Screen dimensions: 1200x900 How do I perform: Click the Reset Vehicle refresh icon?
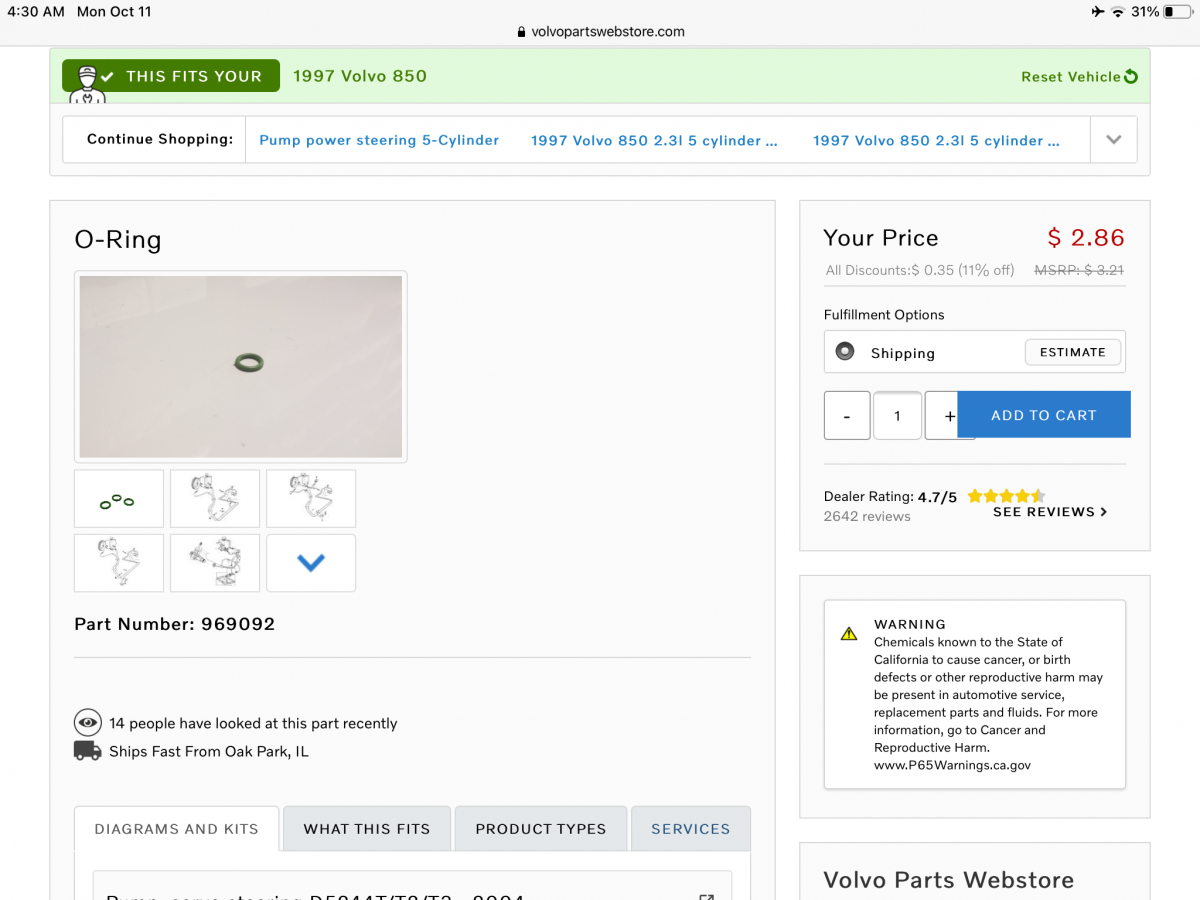click(1131, 77)
